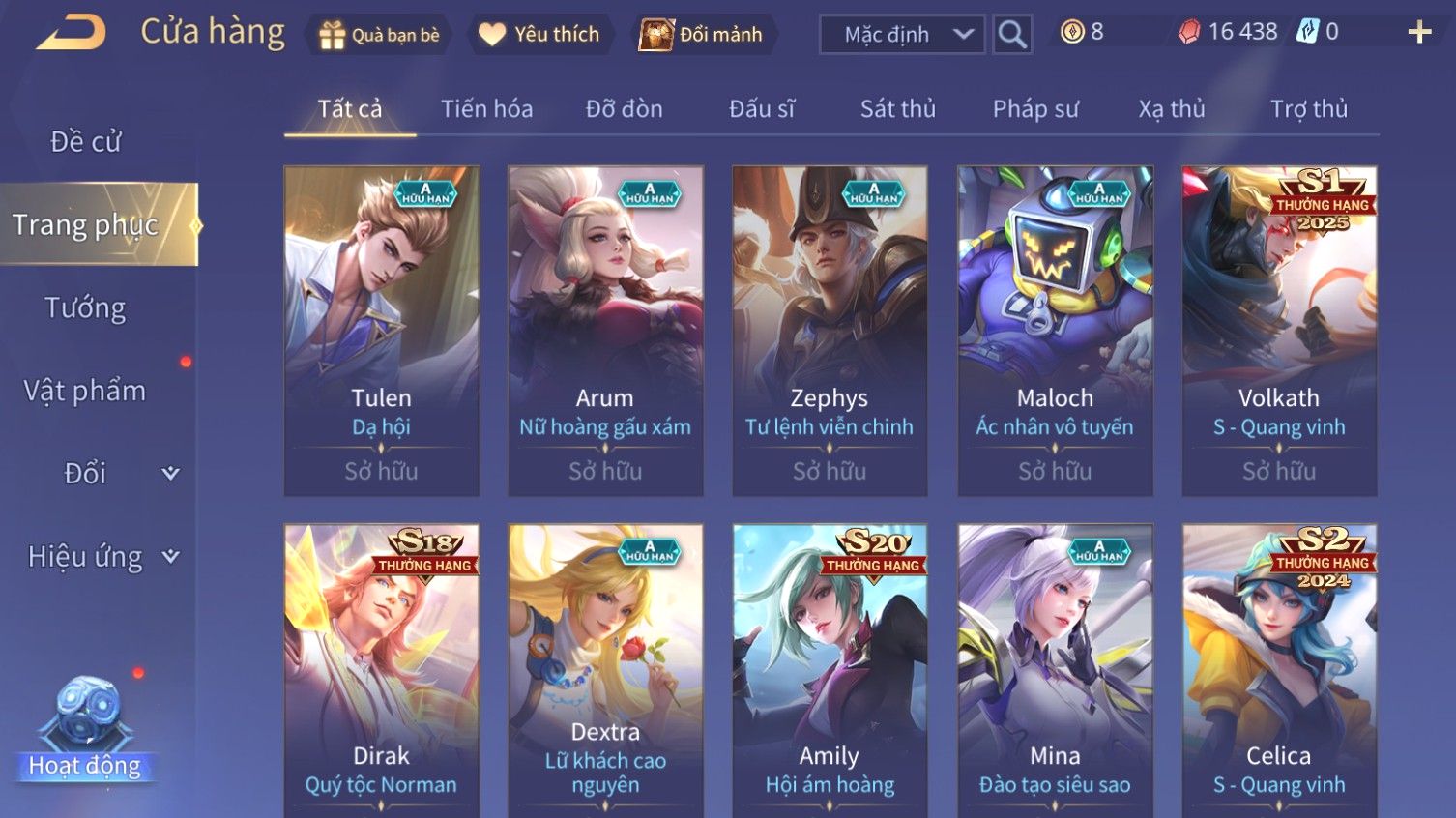Open Yêu thích heart favorites
This screenshot has height=818, width=1456.
click(x=492, y=35)
